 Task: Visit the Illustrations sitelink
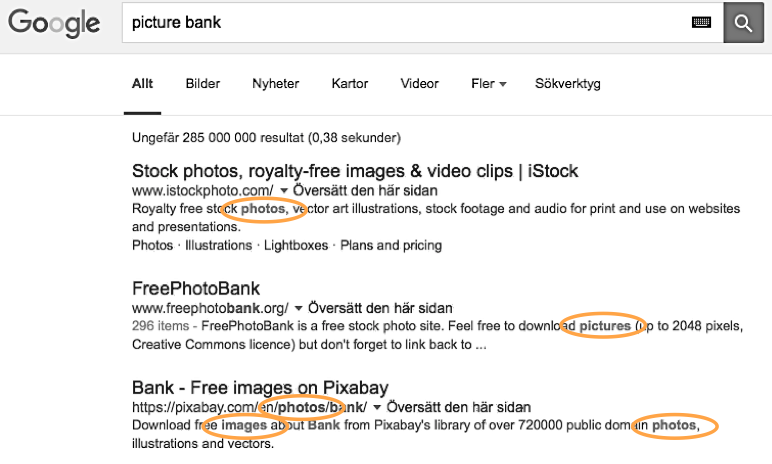[x=219, y=245]
